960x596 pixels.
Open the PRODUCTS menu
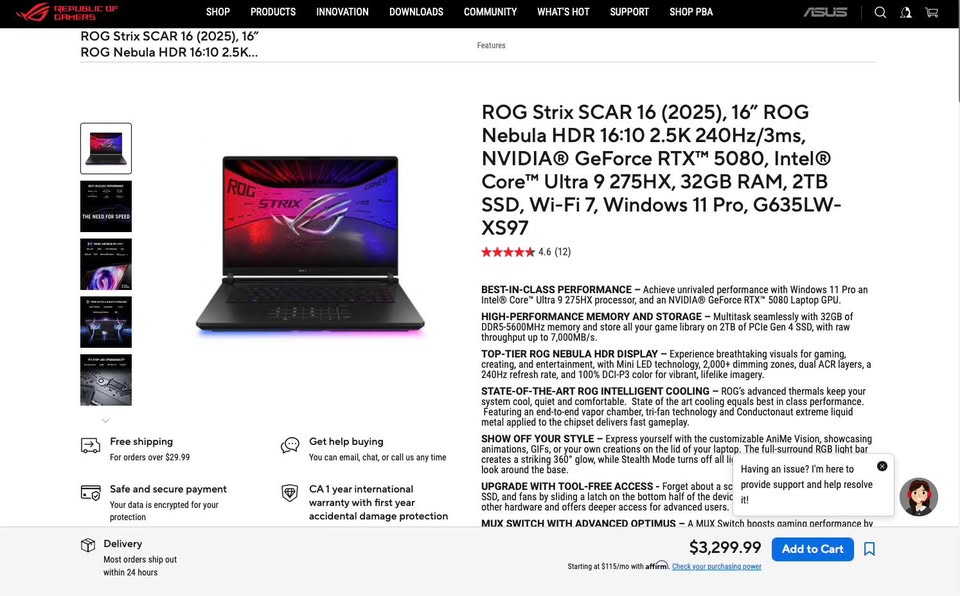pos(273,12)
